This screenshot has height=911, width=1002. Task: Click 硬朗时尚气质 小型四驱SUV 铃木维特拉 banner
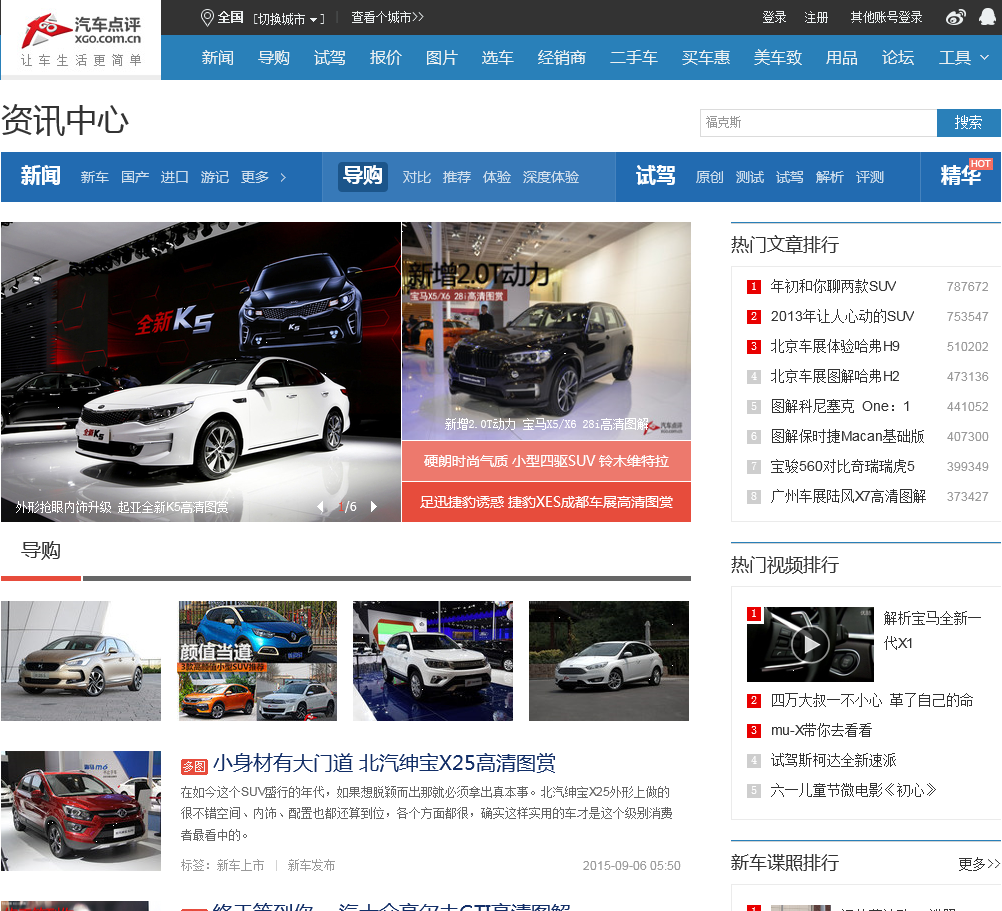[x=546, y=461]
